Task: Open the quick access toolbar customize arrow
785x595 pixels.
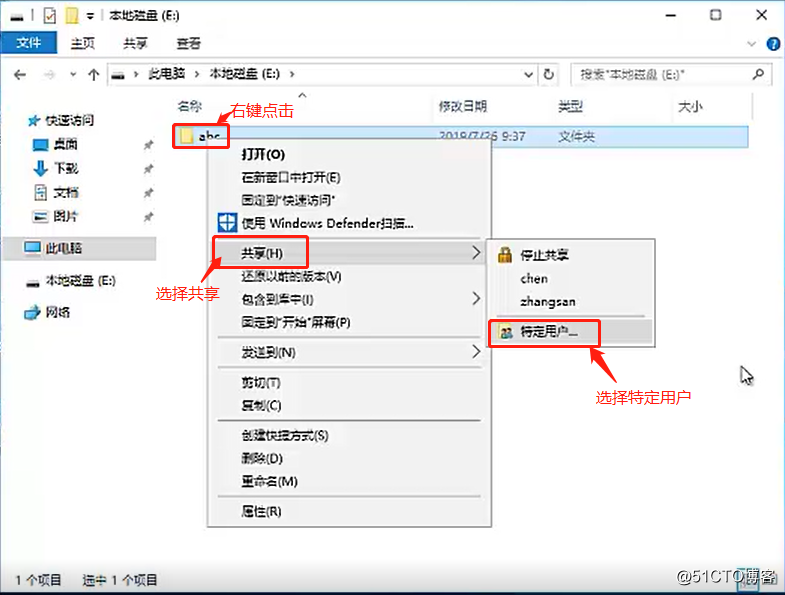Action: coord(90,17)
